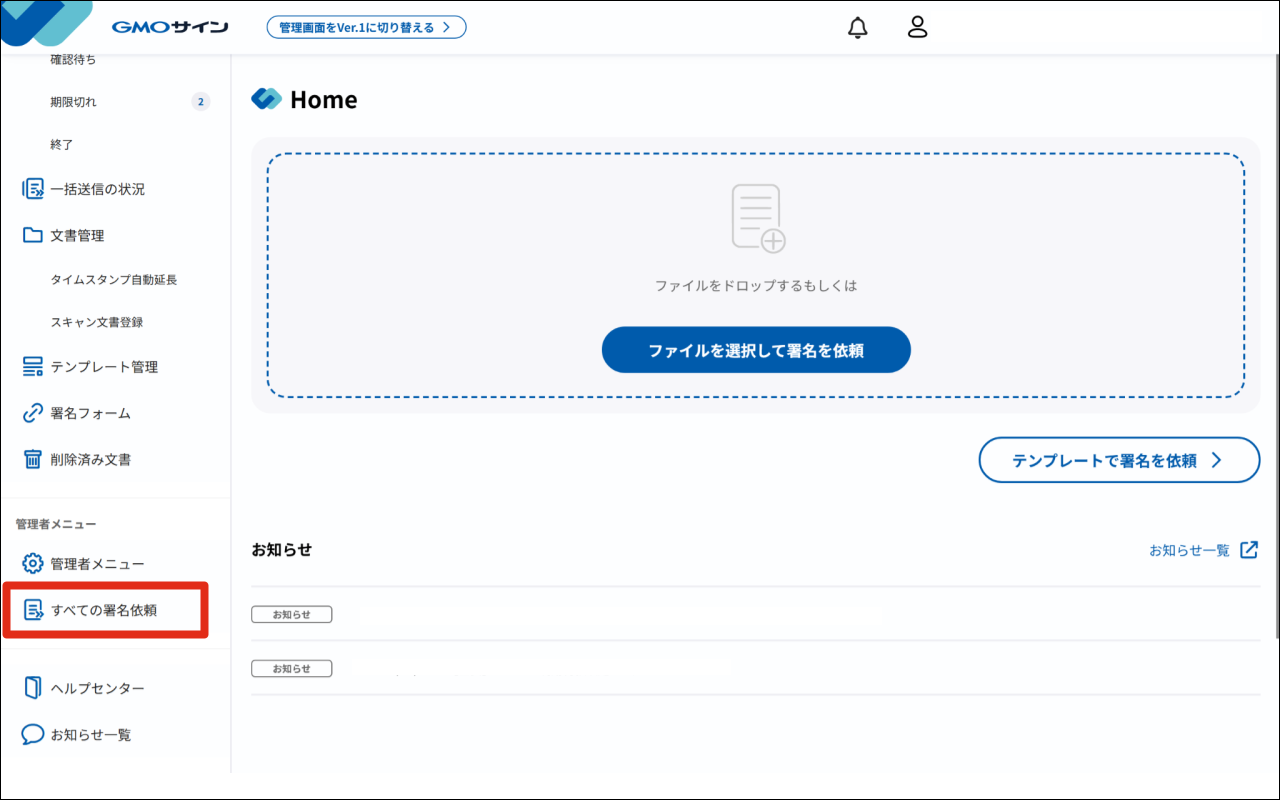
Task: Click the お知らせ一覧 speech bubble icon
Action: click(x=33, y=734)
